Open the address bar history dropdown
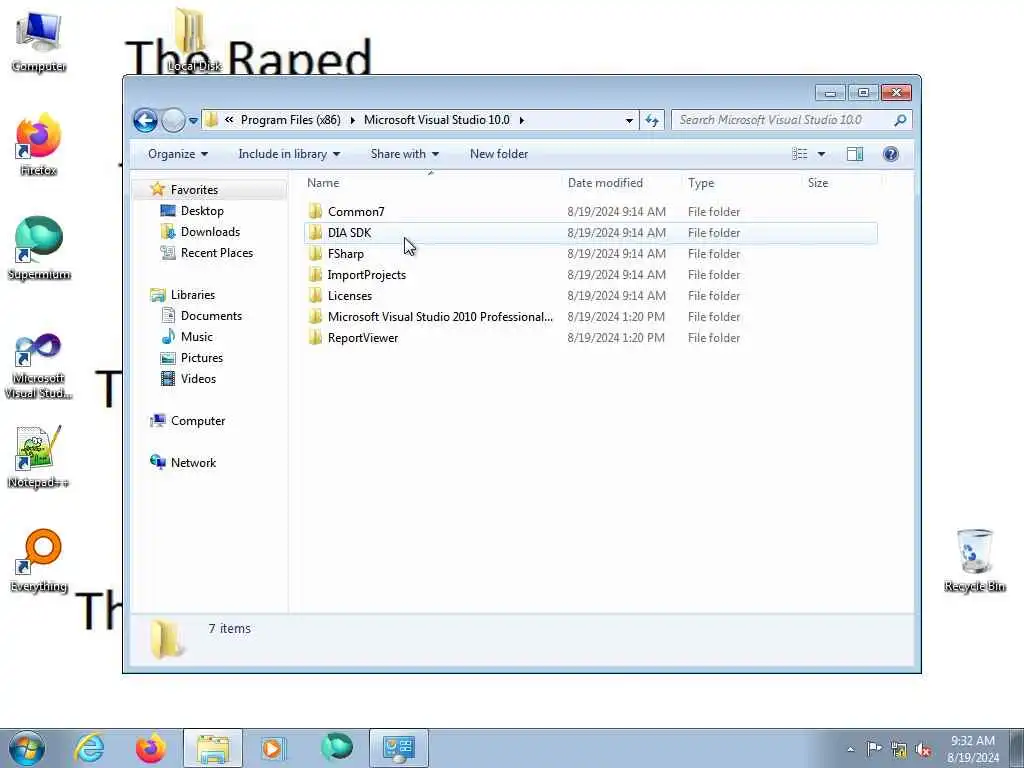Image resolution: width=1024 pixels, height=768 pixels. (629, 120)
